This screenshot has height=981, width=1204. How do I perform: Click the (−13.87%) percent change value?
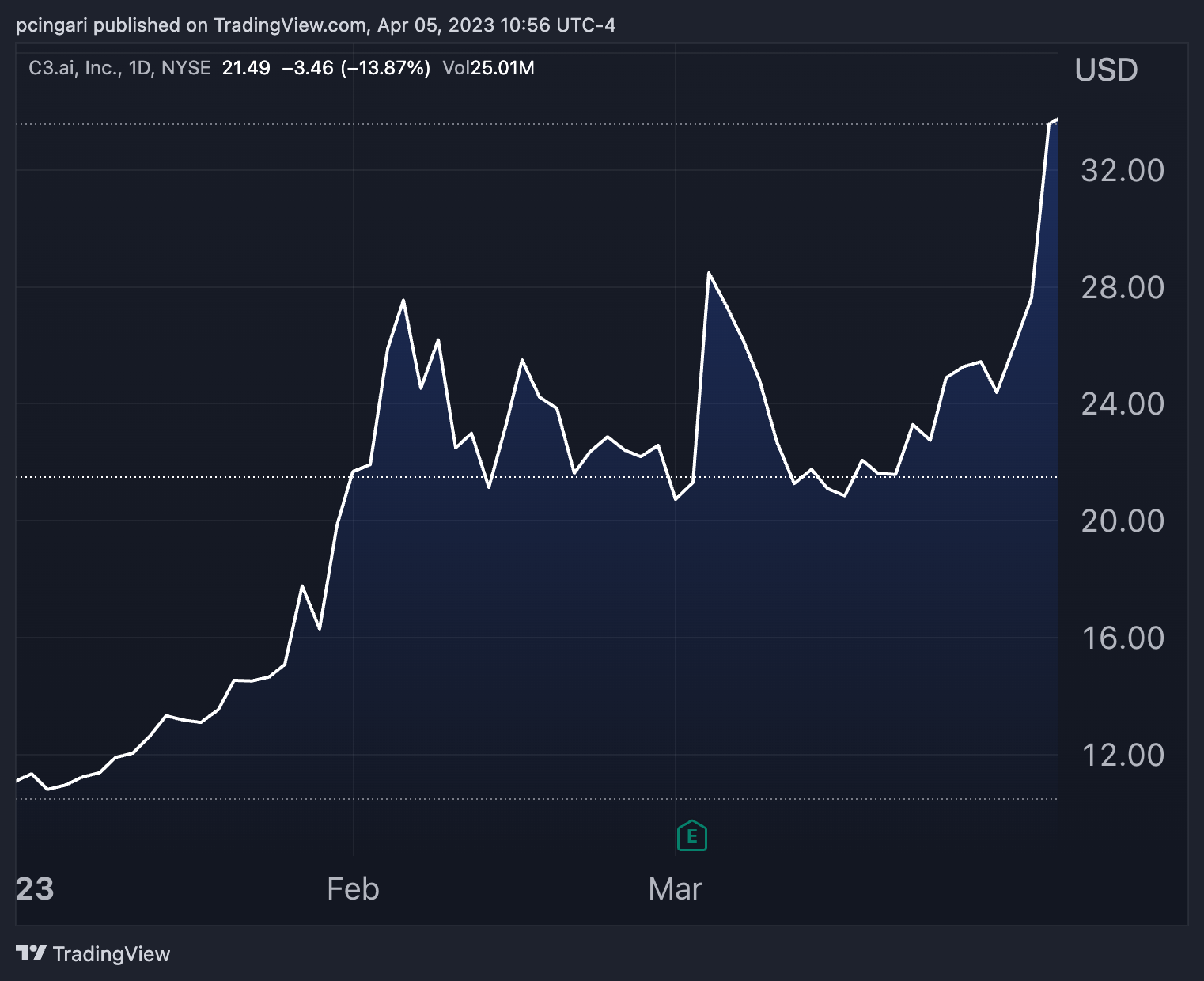coord(385,68)
